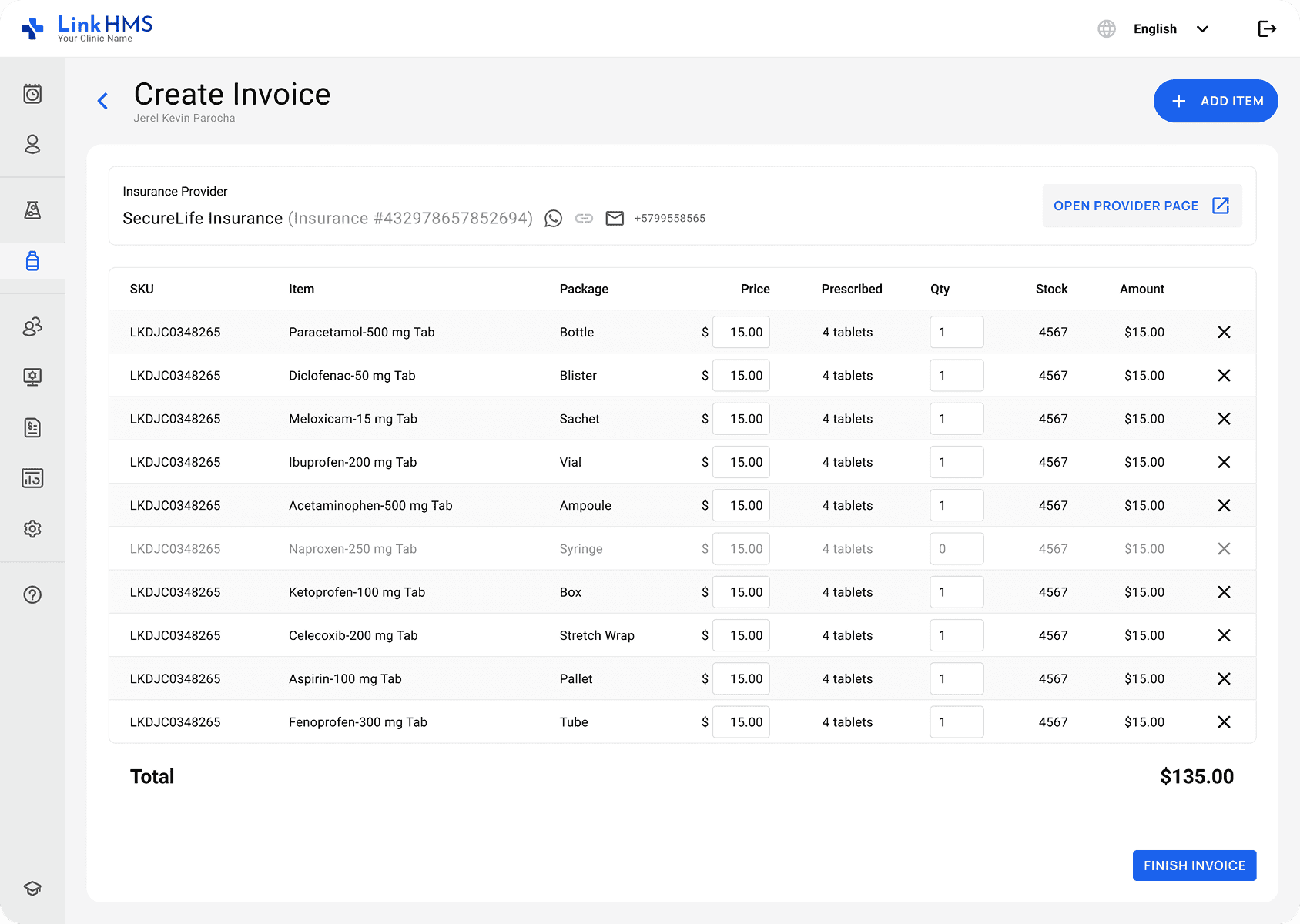Open the laboratory flask icon in sidebar
This screenshot has height=924, width=1300.
point(32,210)
